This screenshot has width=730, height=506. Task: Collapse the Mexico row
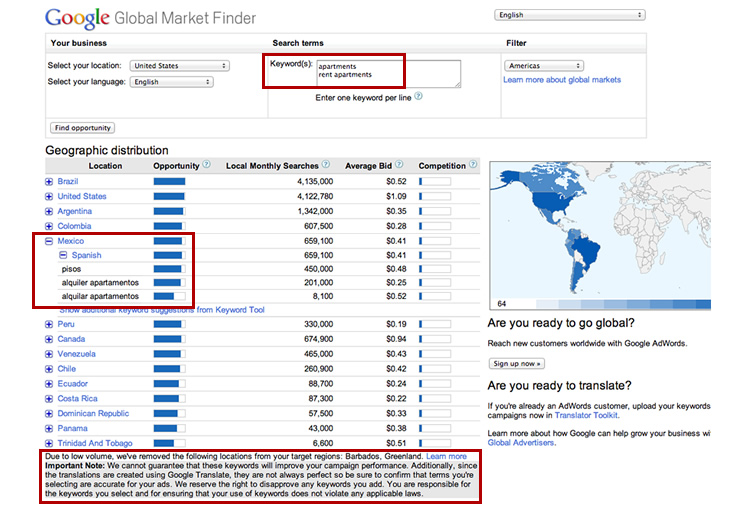(49, 241)
